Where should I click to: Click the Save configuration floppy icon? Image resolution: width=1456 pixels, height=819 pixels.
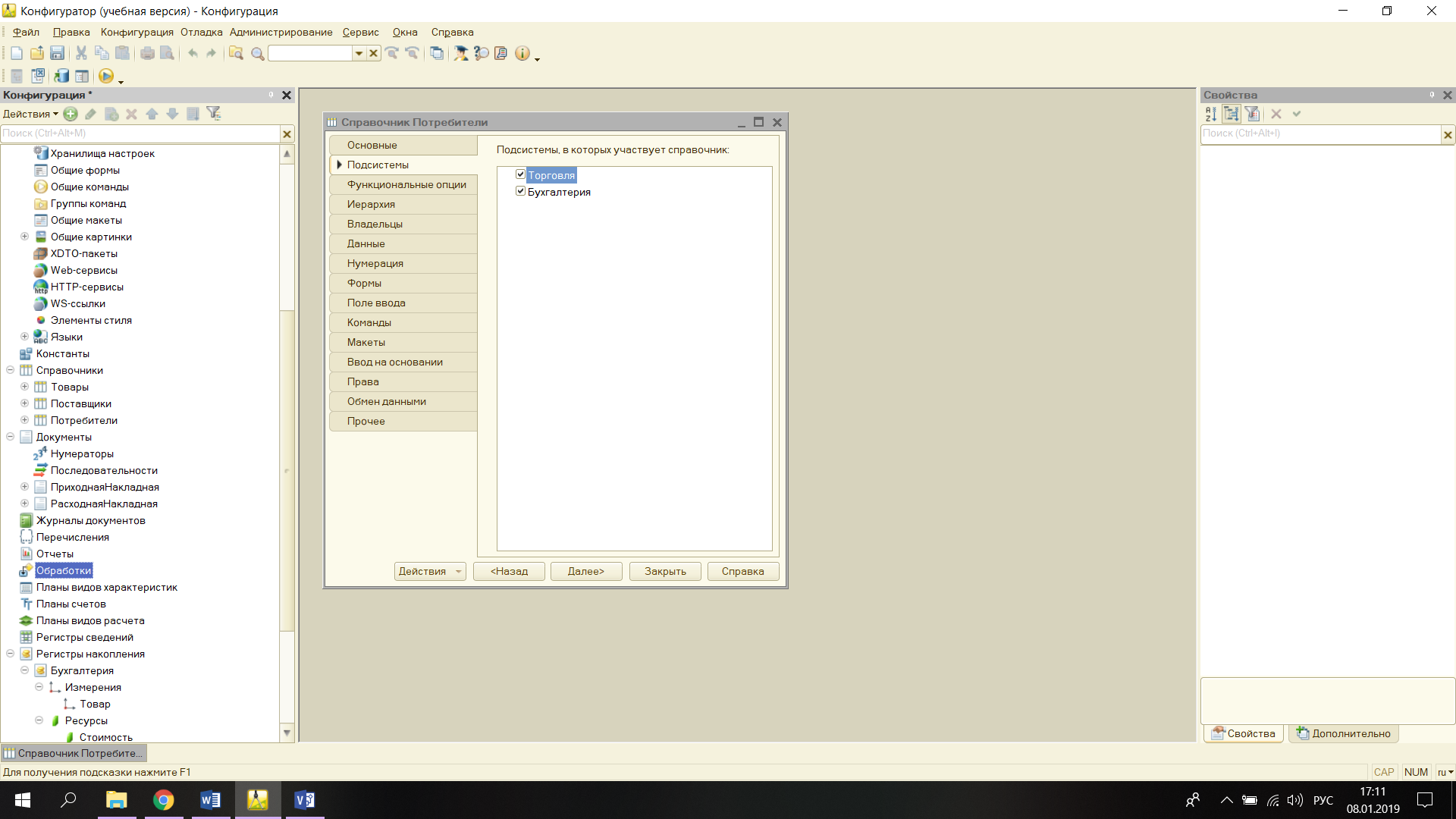[x=57, y=53]
